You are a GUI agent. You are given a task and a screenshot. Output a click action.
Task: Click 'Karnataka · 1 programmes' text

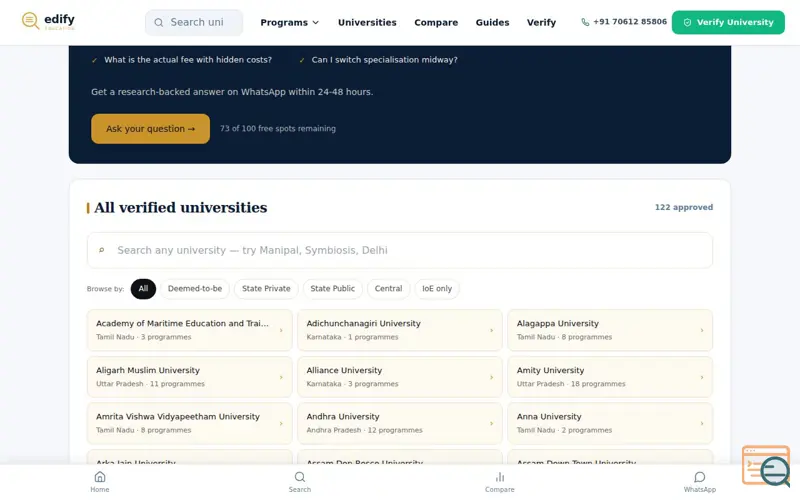coord(352,337)
